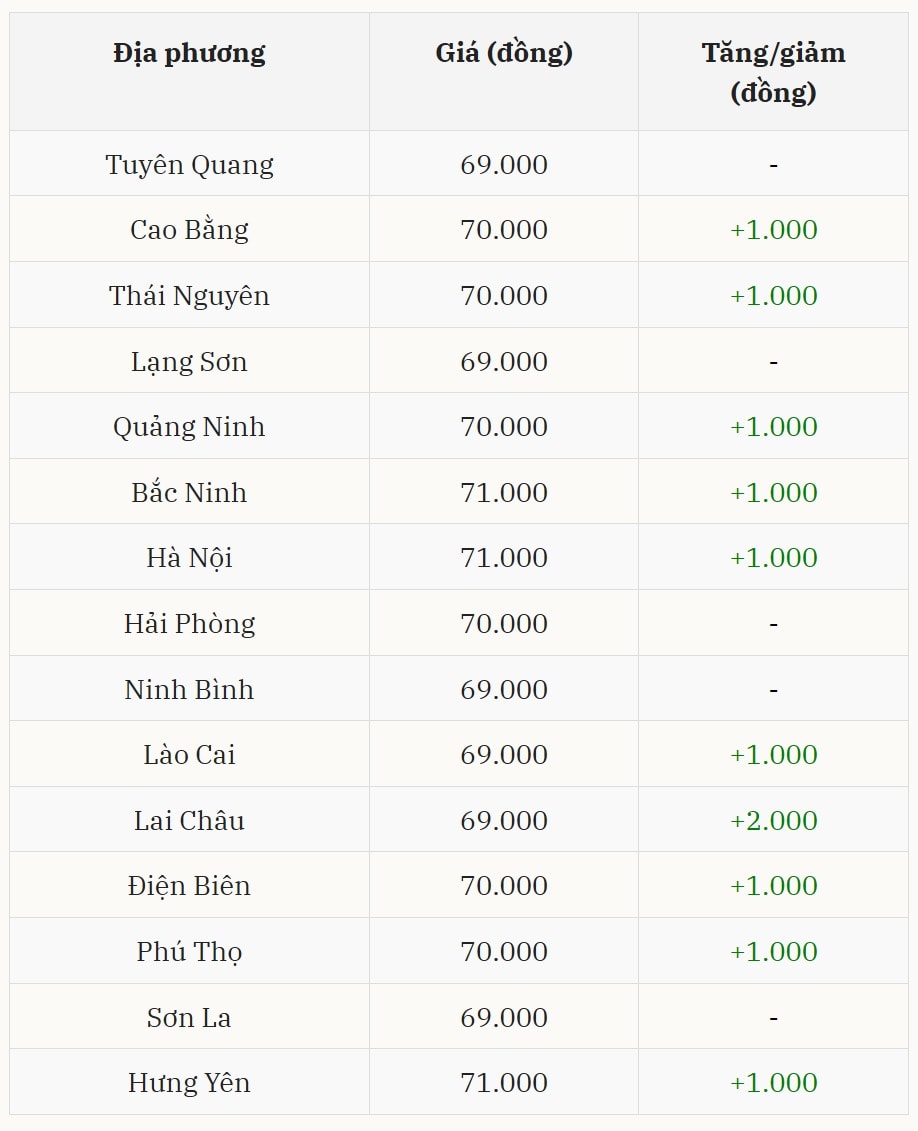The image size is (918, 1131).
Task: Select the Tuyên Quang locality cell
Action: point(189,164)
